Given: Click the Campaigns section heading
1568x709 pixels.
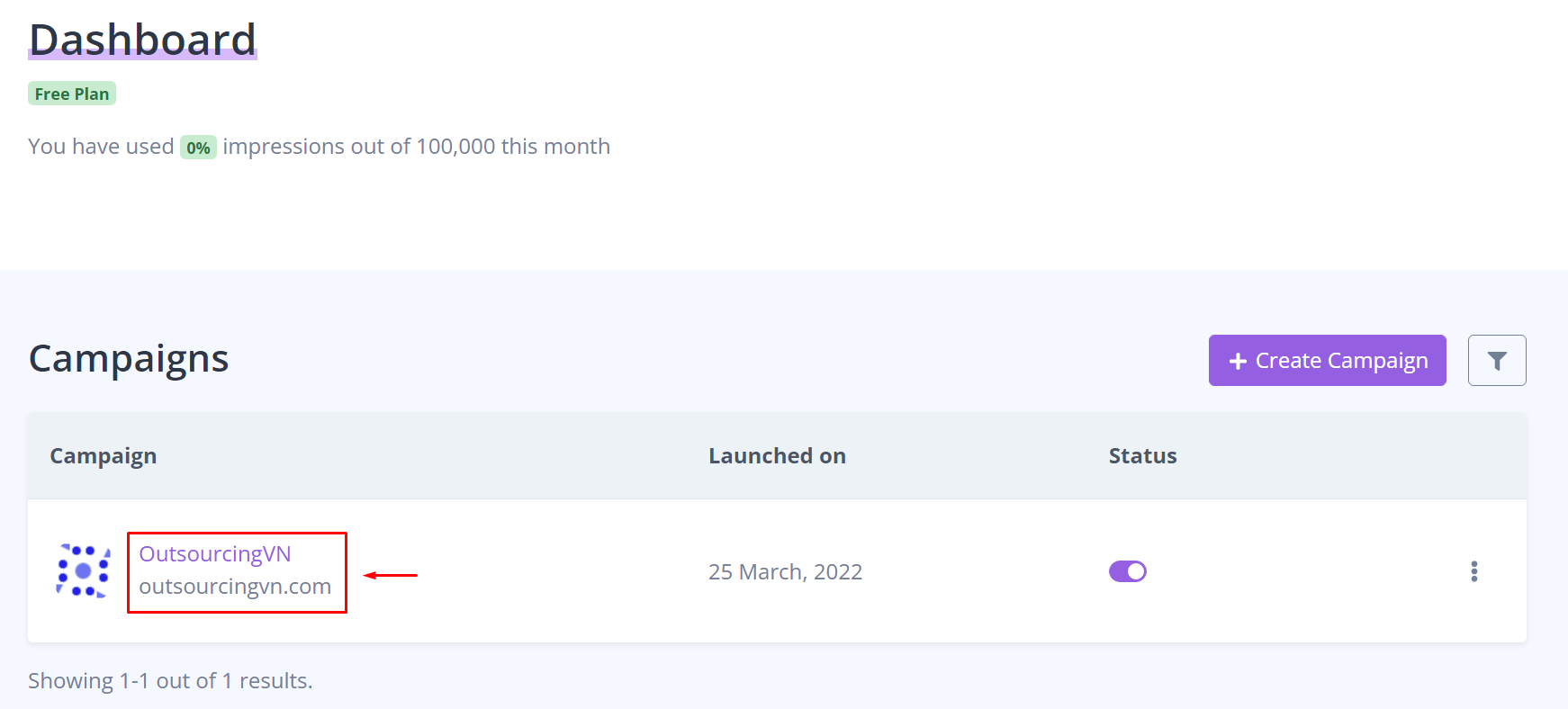Looking at the screenshot, I should tap(129, 359).
